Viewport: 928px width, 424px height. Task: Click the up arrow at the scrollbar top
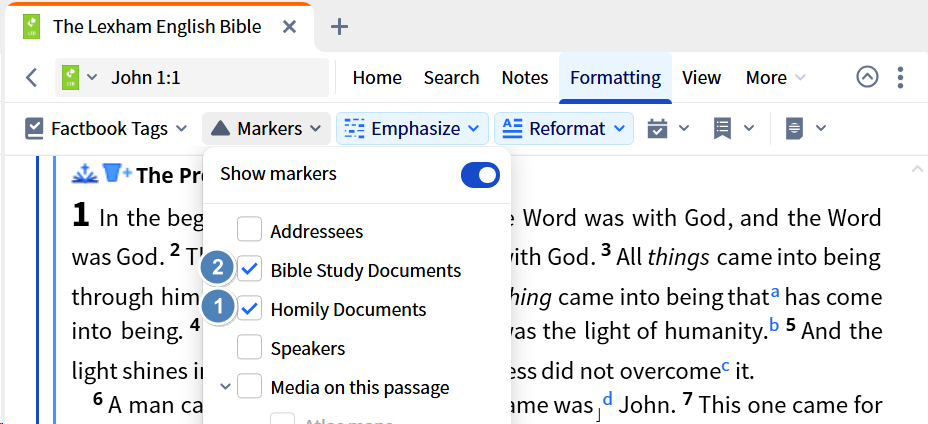(917, 169)
